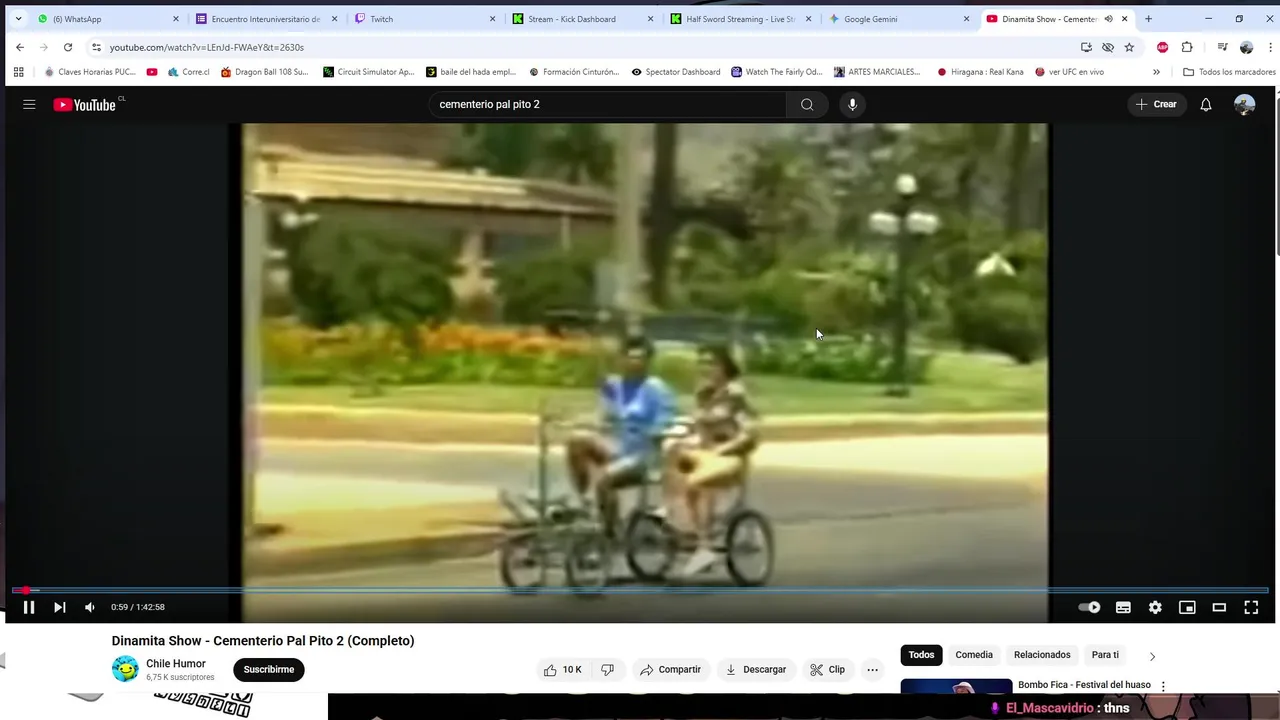This screenshot has width=1280, height=720.
Task: Seek on the video progress bar
Action: tap(640, 590)
